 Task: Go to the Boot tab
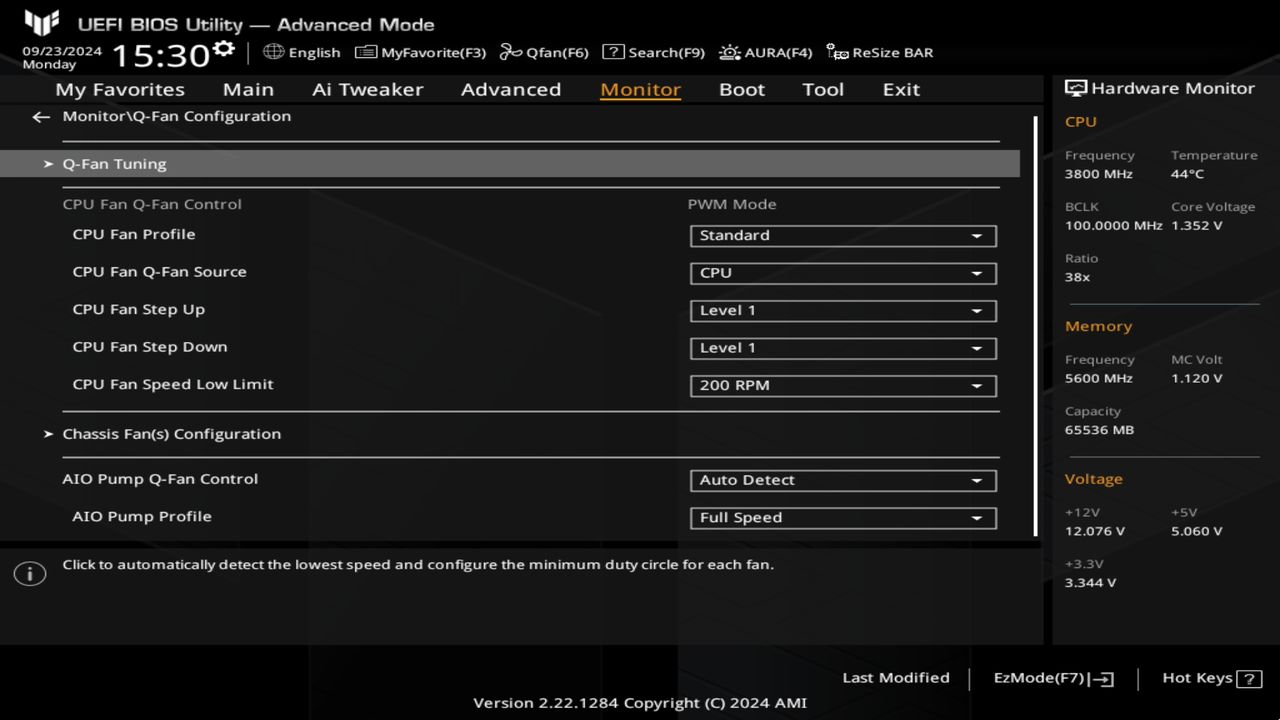click(742, 89)
